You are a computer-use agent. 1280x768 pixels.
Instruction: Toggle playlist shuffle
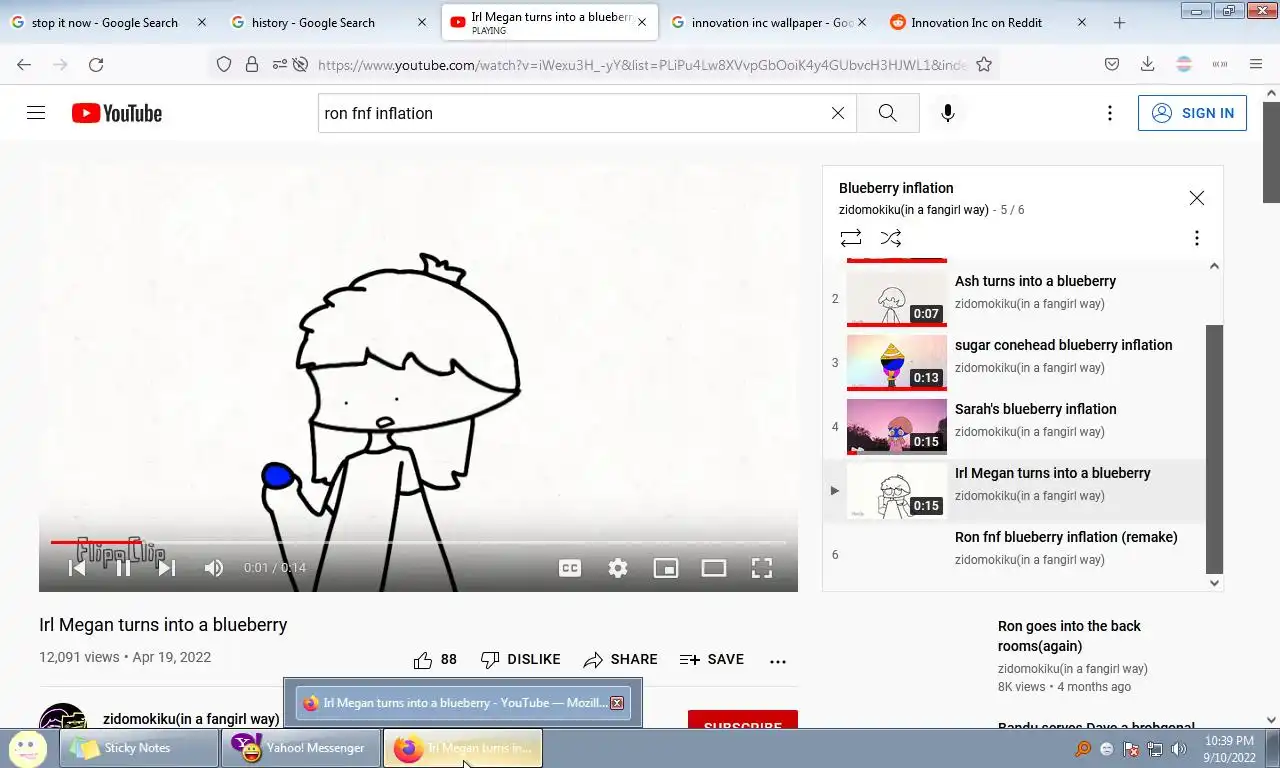tap(891, 238)
